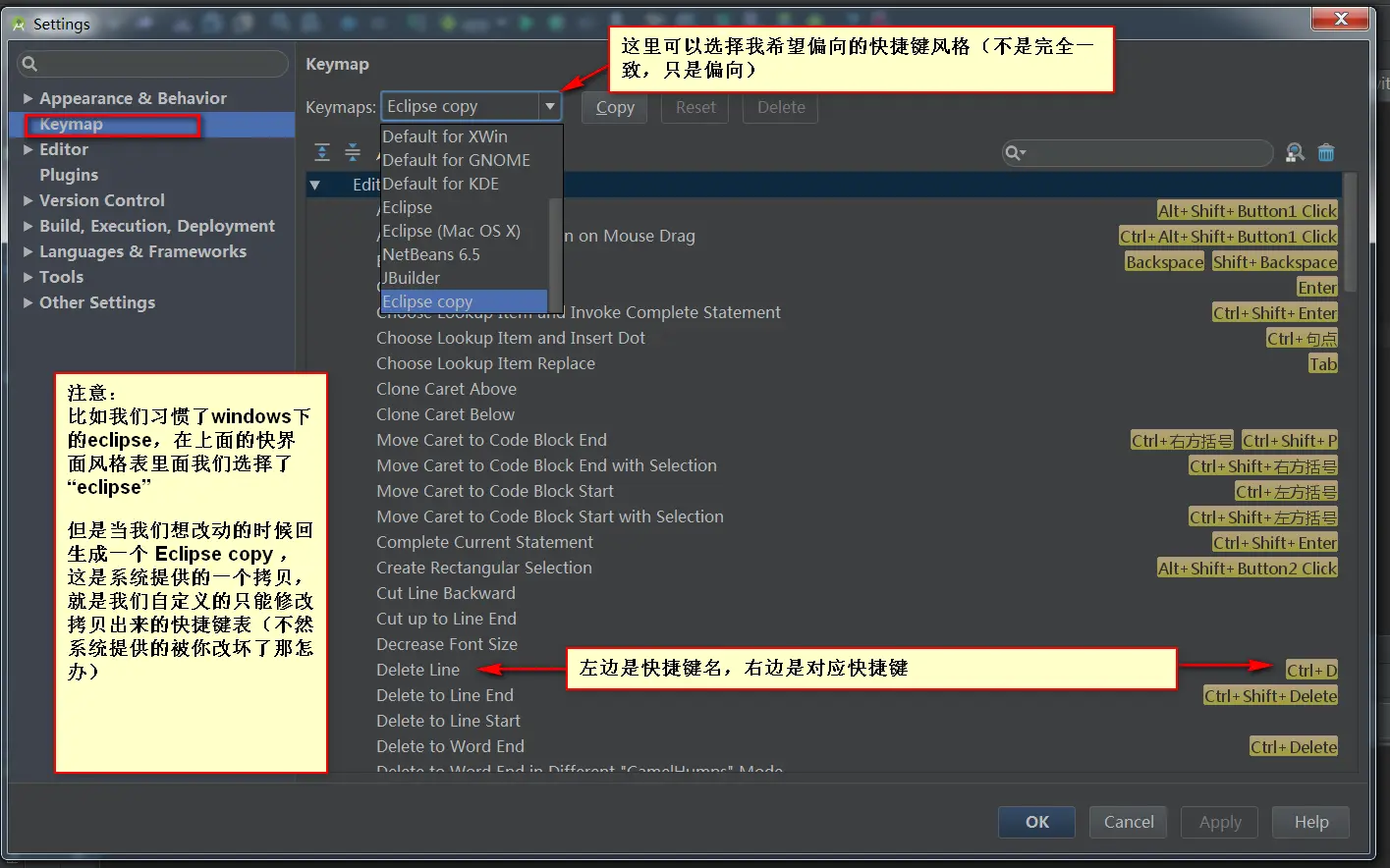Select Delete to Line End action
1390x868 pixels.
(x=445, y=695)
